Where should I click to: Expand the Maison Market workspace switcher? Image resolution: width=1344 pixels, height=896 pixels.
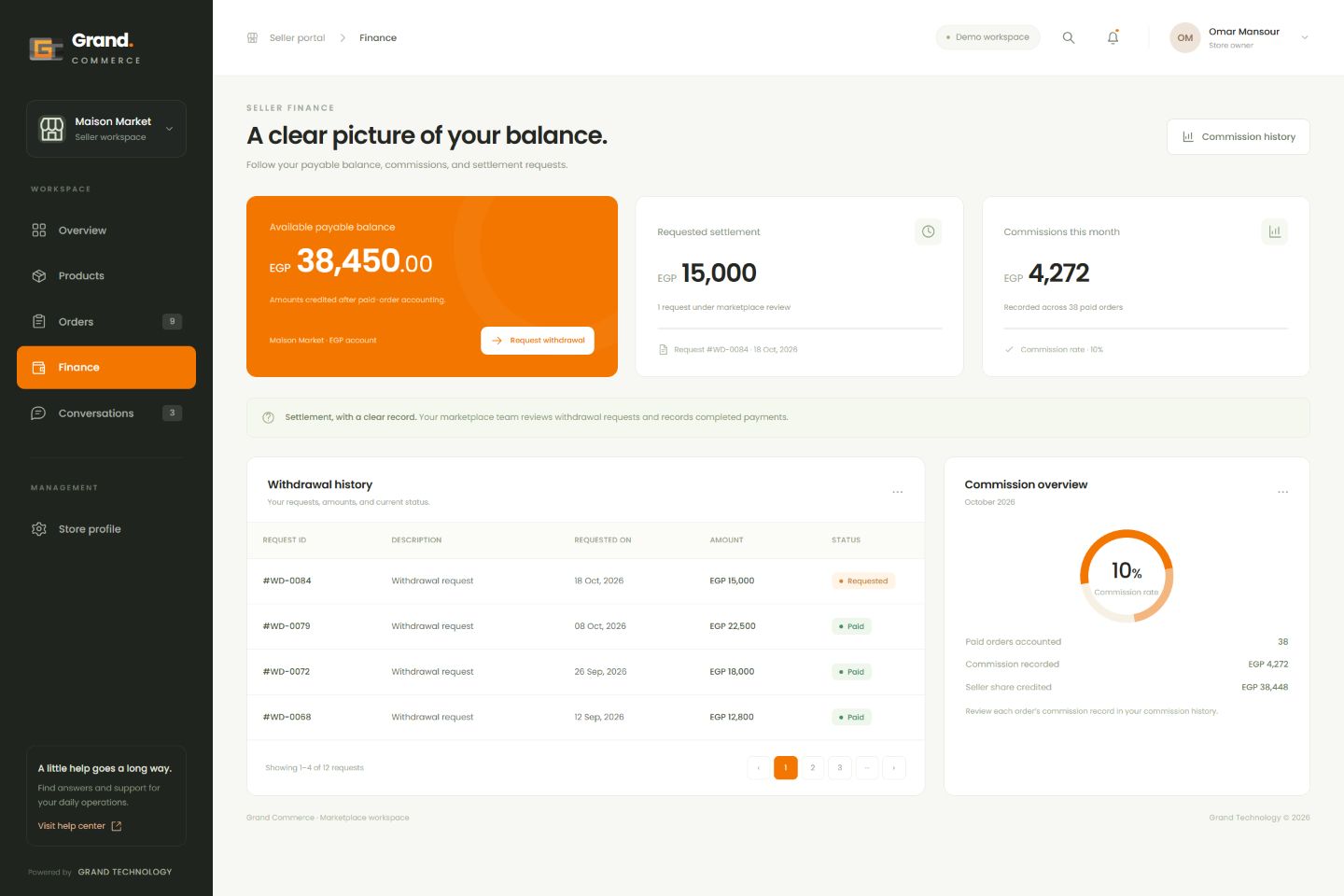(106, 129)
